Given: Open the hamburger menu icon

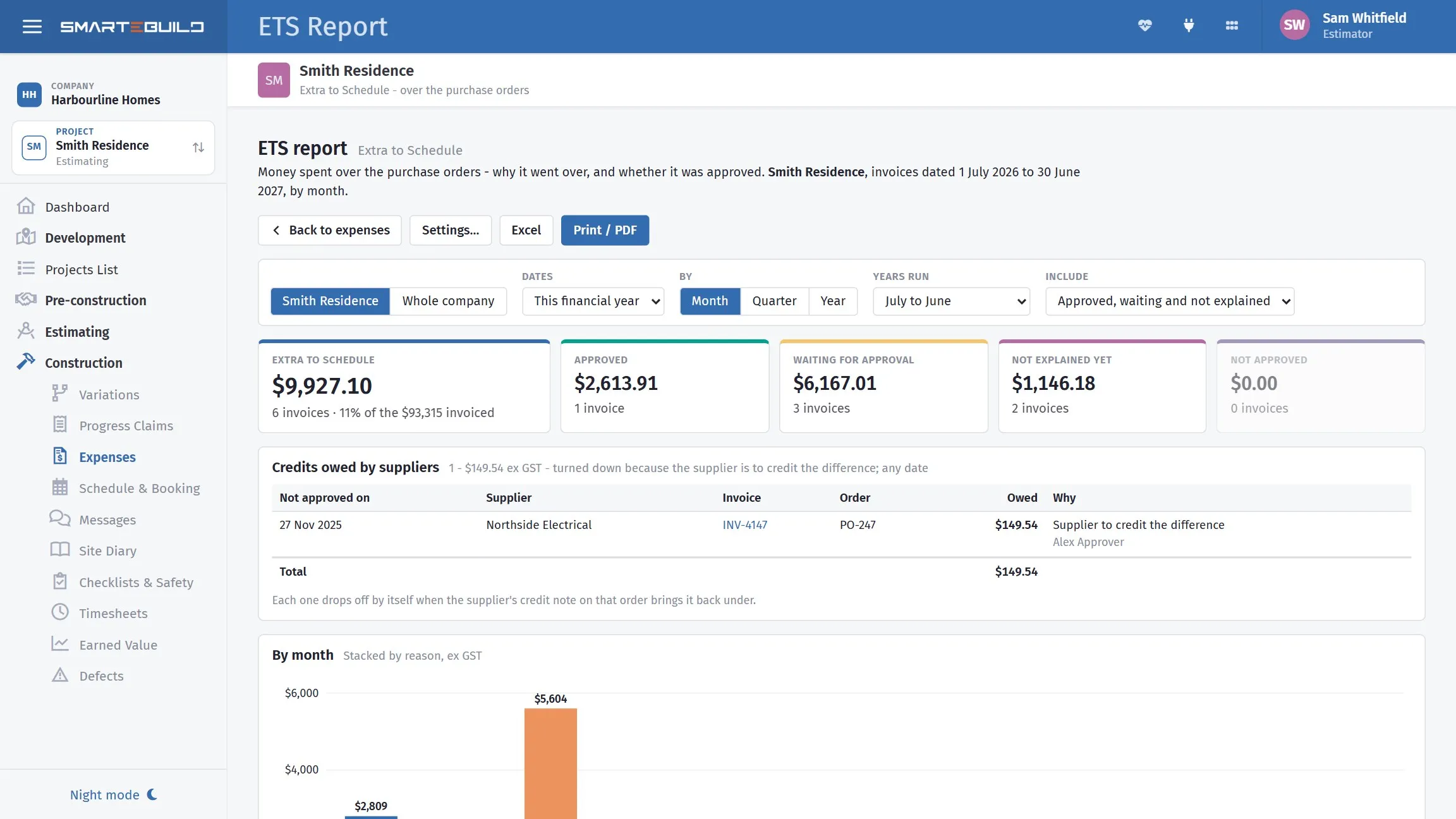Looking at the screenshot, I should coord(32,27).
